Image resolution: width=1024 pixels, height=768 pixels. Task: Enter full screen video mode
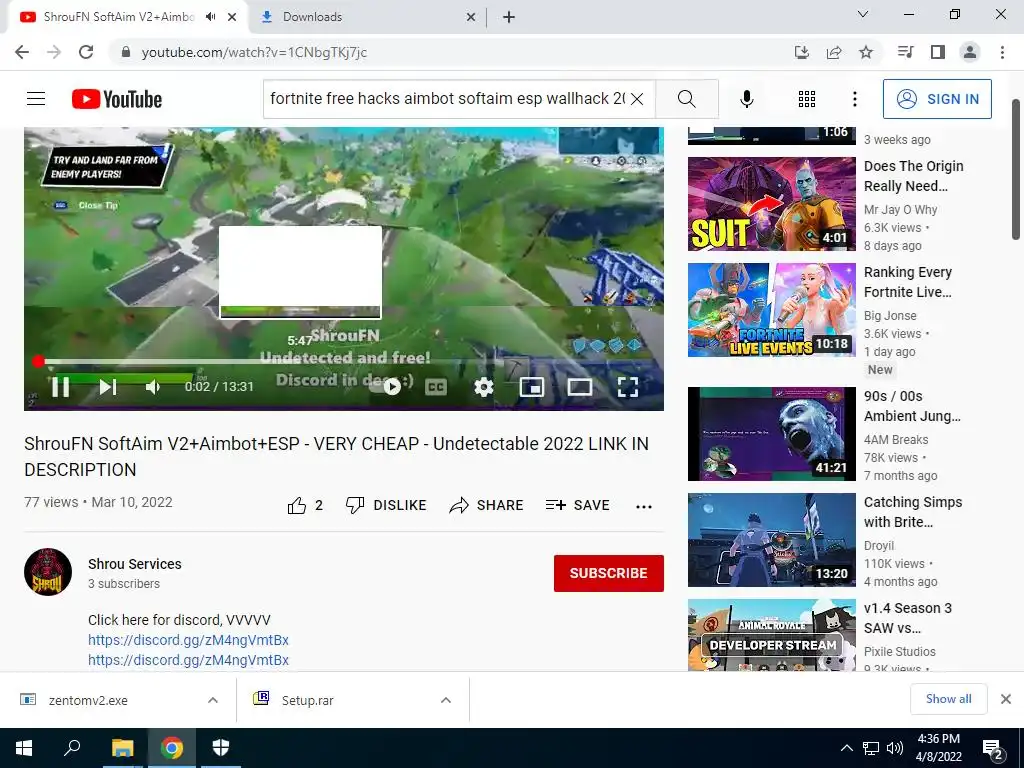tap(628, 387)
